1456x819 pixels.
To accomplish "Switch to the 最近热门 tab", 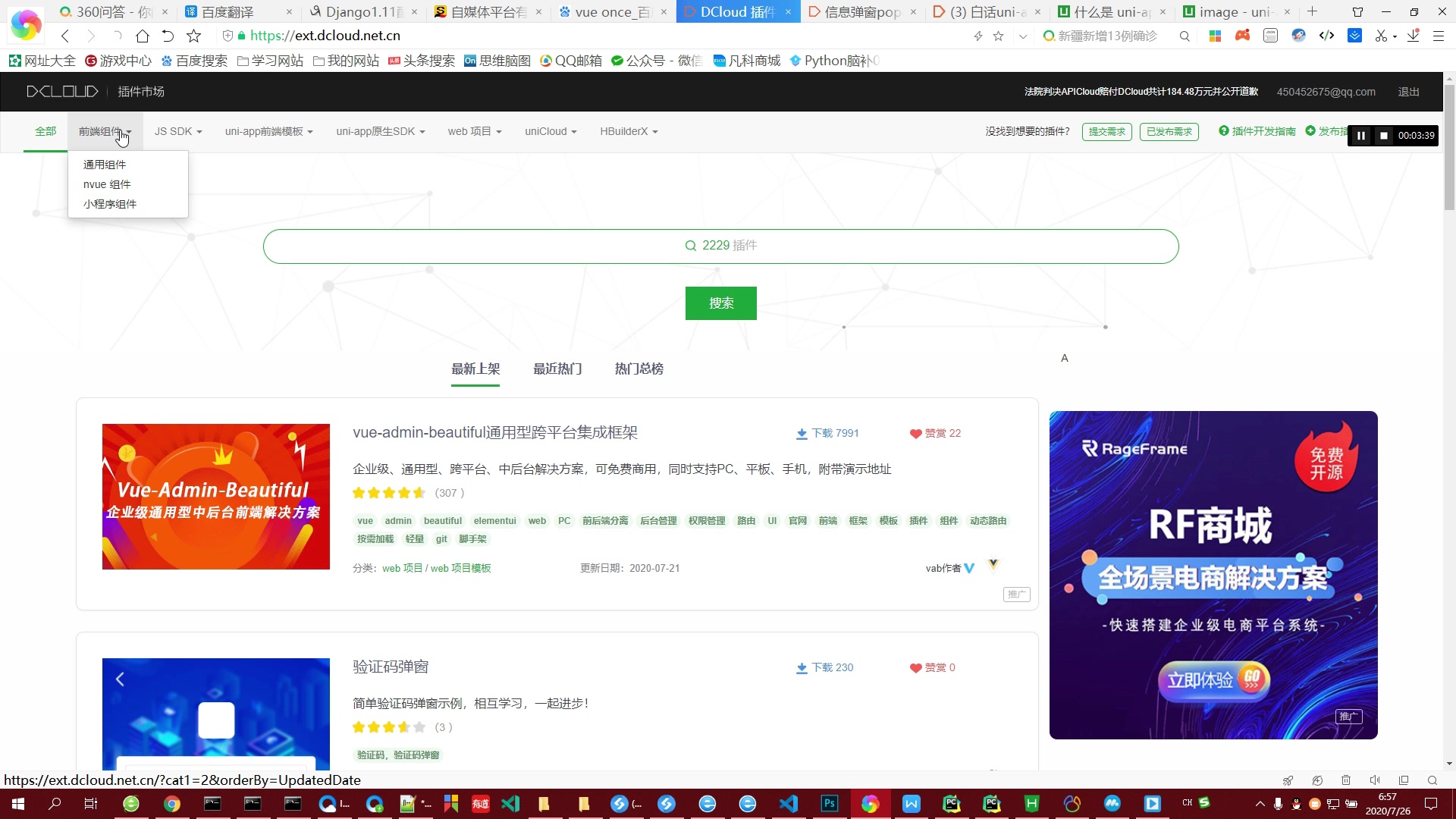I will [x=557, y=369].
